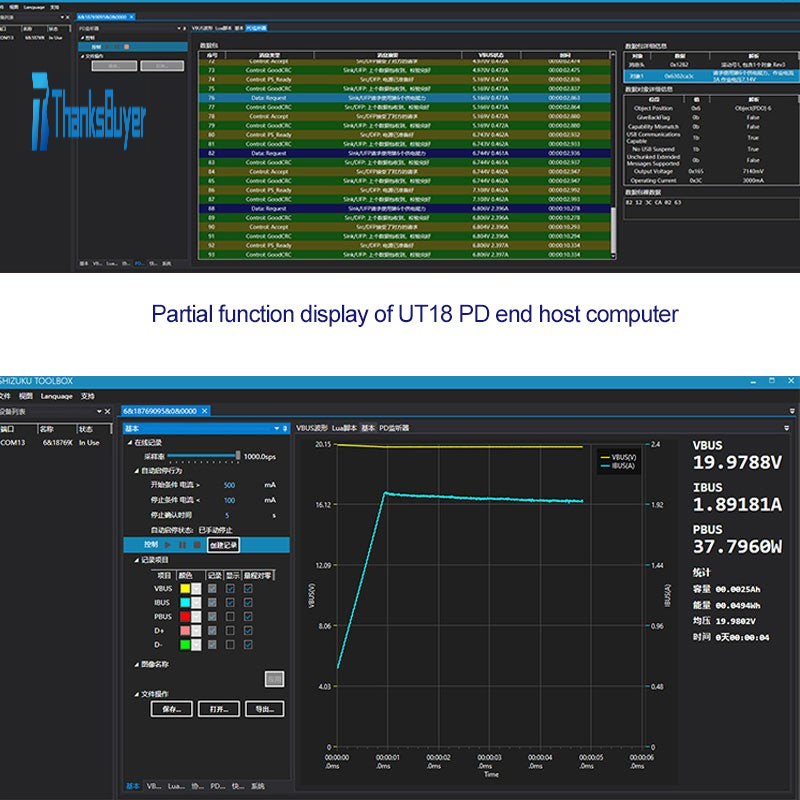Click the overflow arrow at chart tab bar's right end
This screenshot has height=800, width=800.
click(x=791, y=411)
